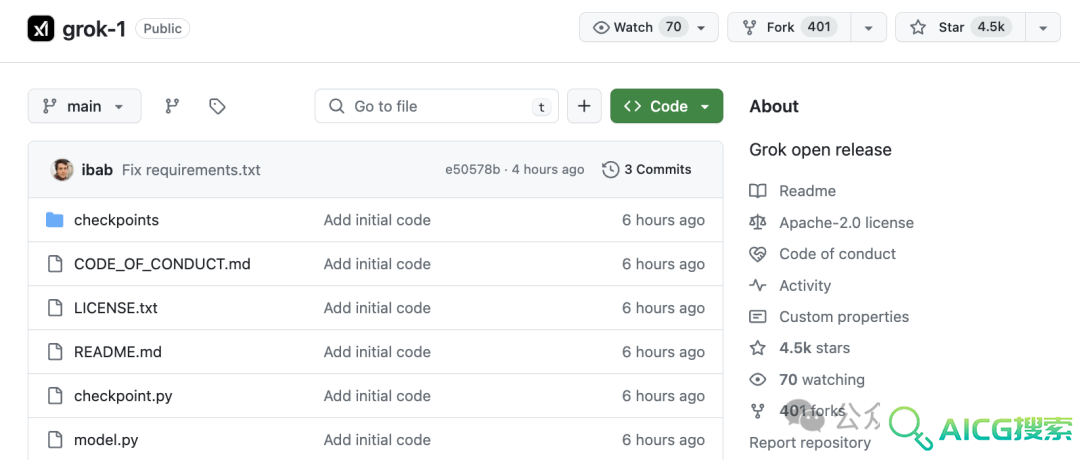Click the Activity pulse icon
The image size is (1080, 460).
point(758,285)
